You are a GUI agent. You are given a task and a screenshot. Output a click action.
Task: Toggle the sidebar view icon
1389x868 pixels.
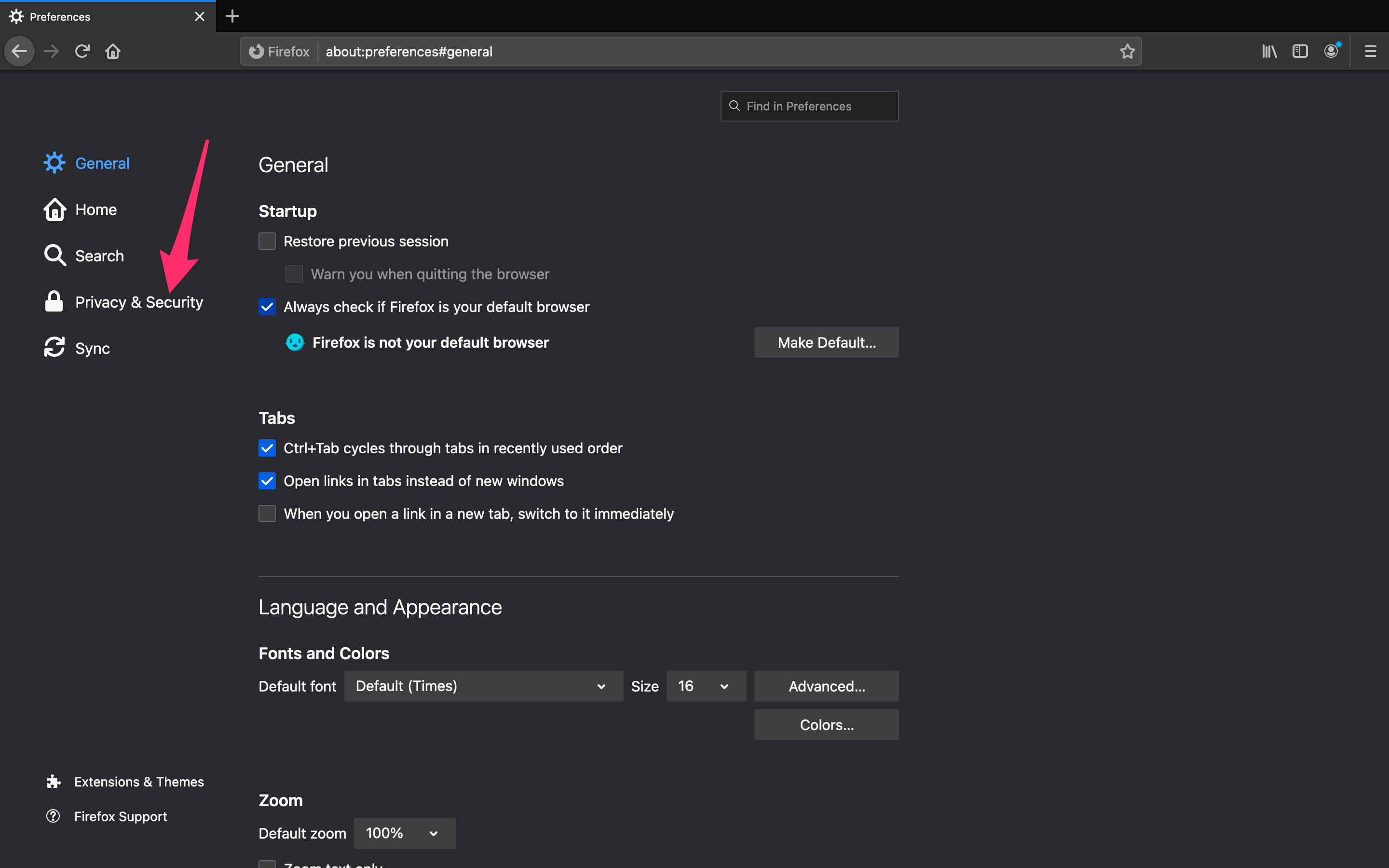[1299, 51]
